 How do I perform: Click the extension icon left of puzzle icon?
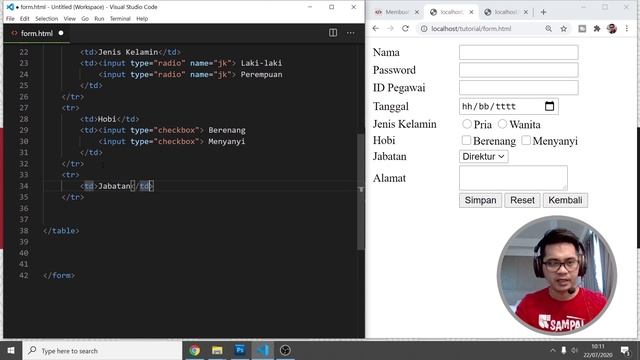[582, 29]
